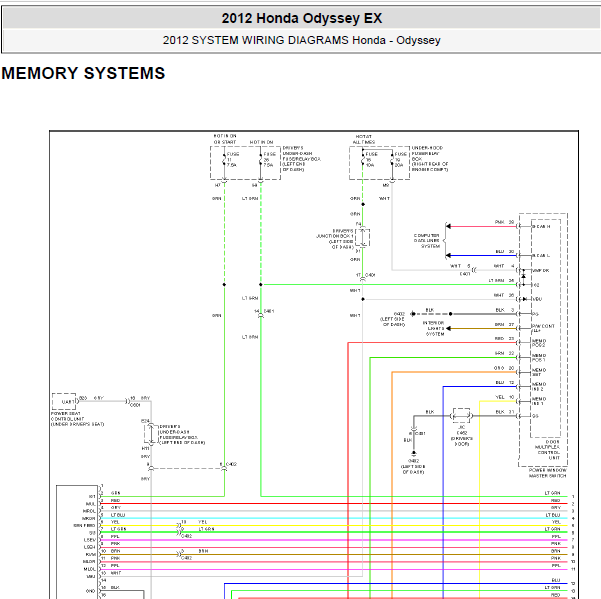
Task: Click the "HOT IN ON OR START" label
Action: [225, 139]
